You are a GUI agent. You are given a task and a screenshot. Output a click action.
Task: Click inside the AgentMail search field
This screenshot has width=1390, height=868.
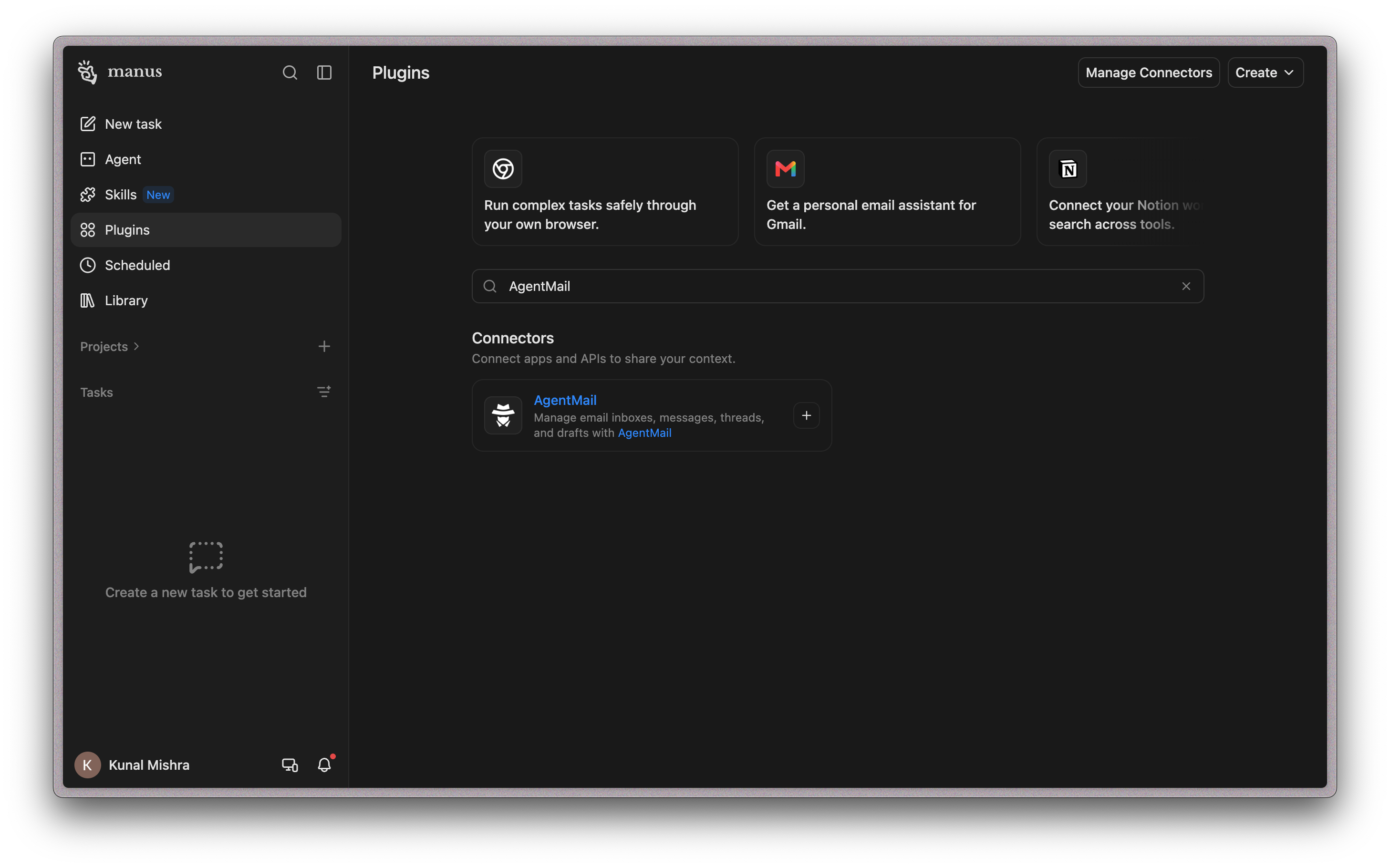coord(838,286)
